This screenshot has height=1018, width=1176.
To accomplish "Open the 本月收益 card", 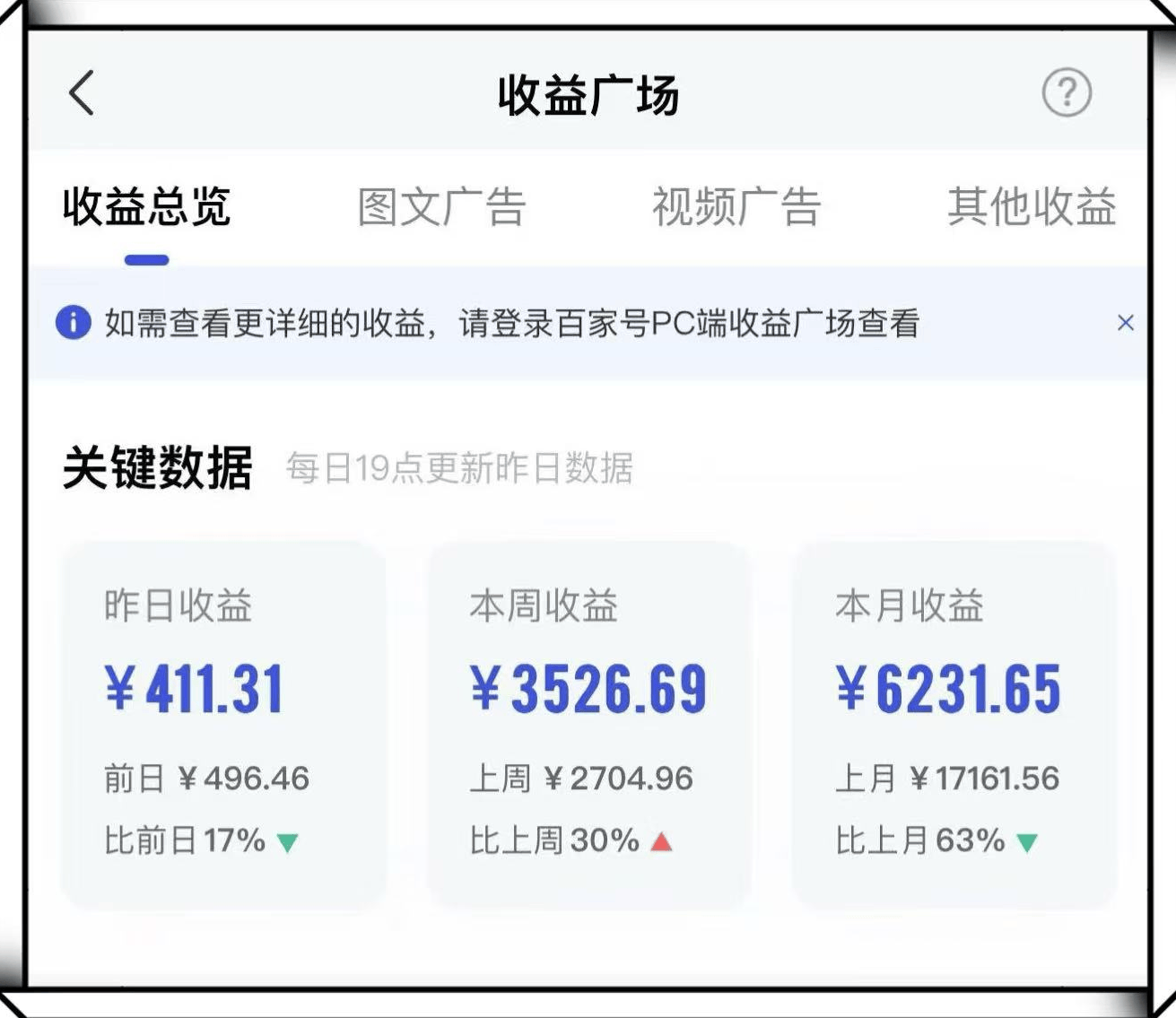I will [x=954, y=725].
